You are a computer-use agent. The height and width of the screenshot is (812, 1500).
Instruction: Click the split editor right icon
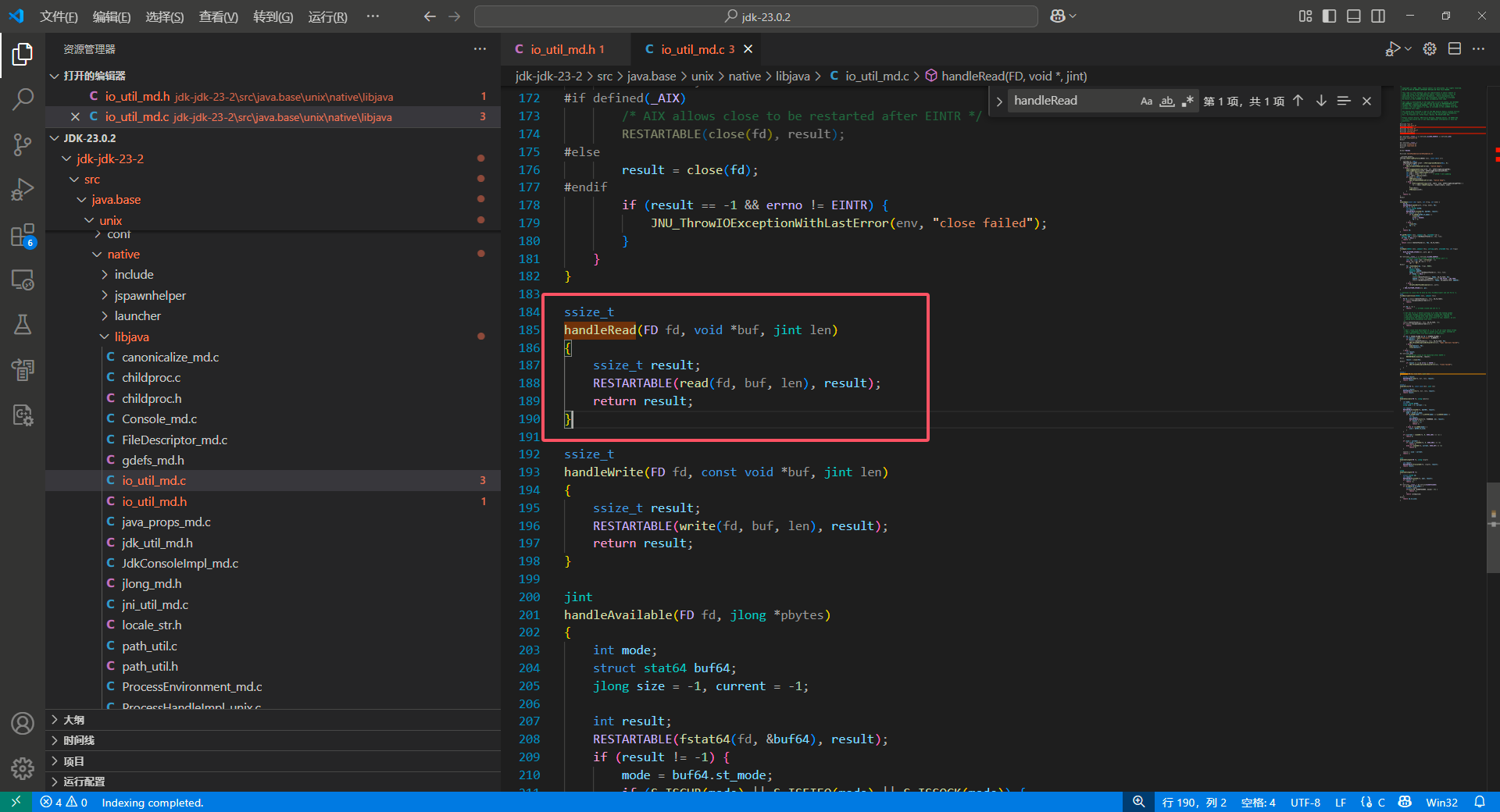[x=1454, y=49]
